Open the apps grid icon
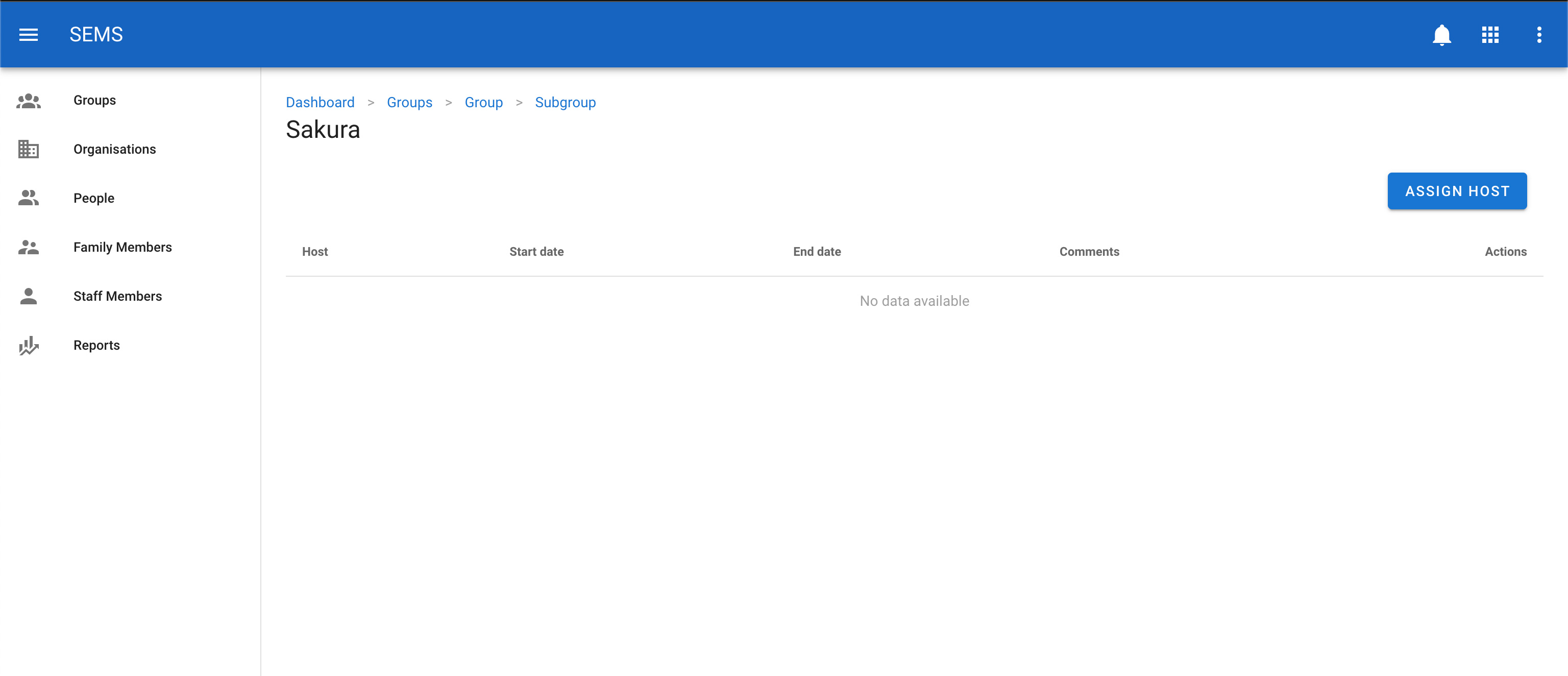 point(1489,35)
